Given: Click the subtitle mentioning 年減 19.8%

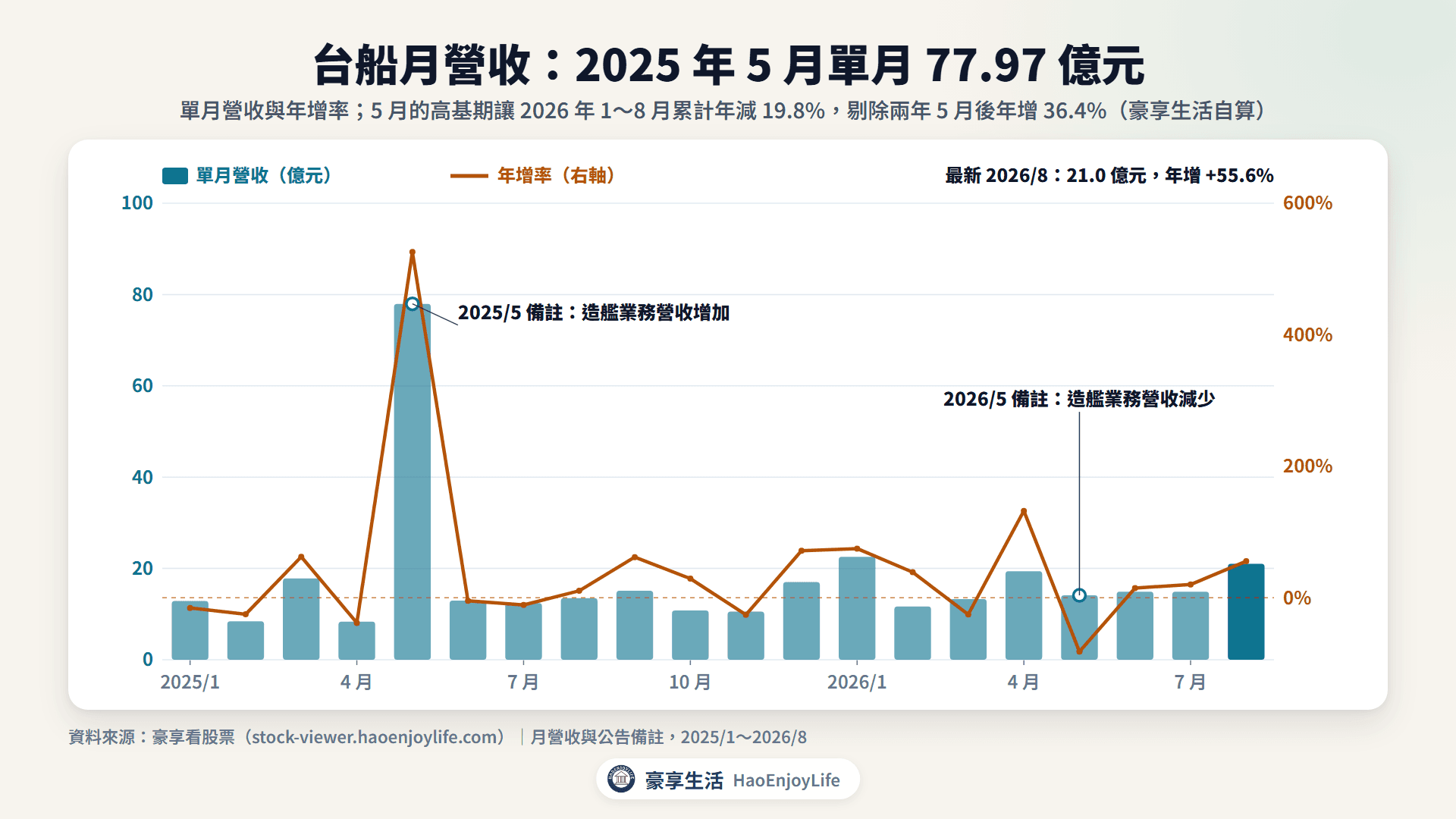Looking at the screenshot, I should point(722,111).
